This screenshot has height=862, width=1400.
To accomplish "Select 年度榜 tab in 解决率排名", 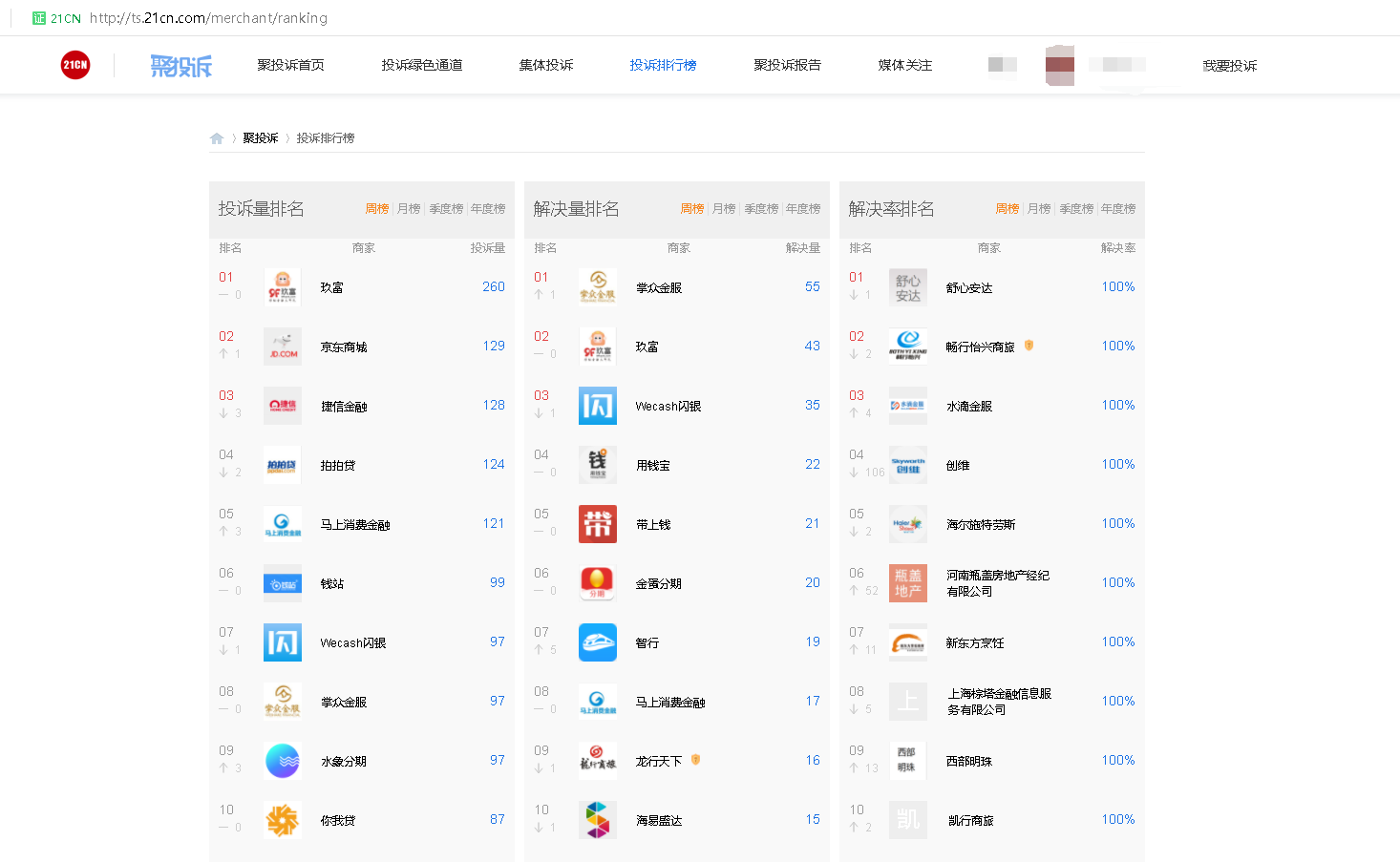I will coord(1118,208).
